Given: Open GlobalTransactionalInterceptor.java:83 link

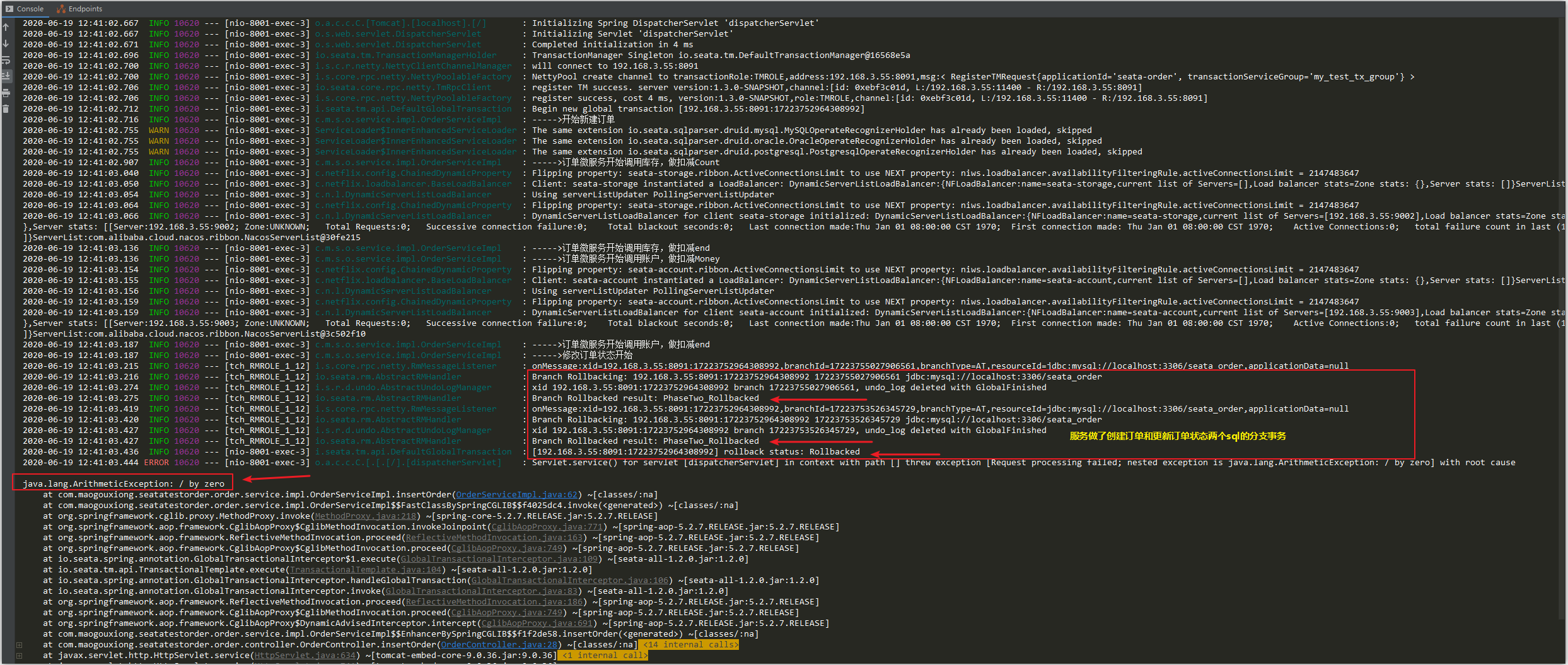Looking at the screenshot, I should [482, 591].
